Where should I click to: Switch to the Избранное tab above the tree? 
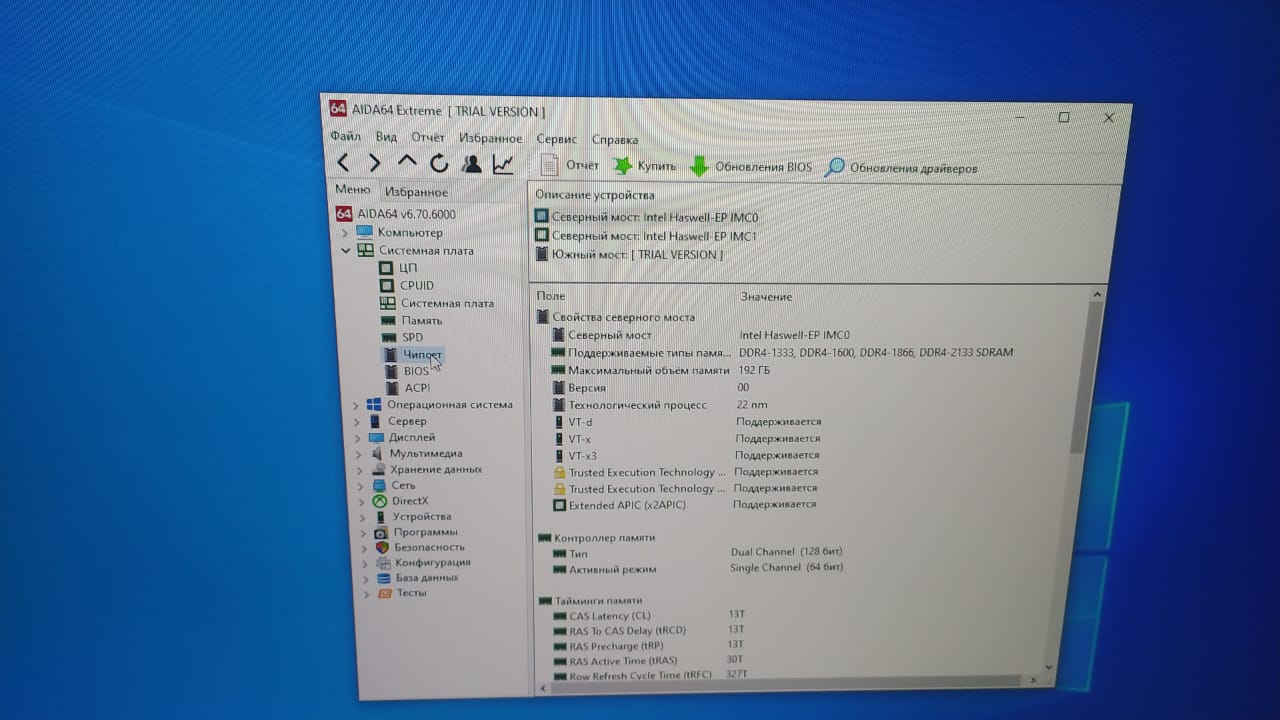point(416,192)
